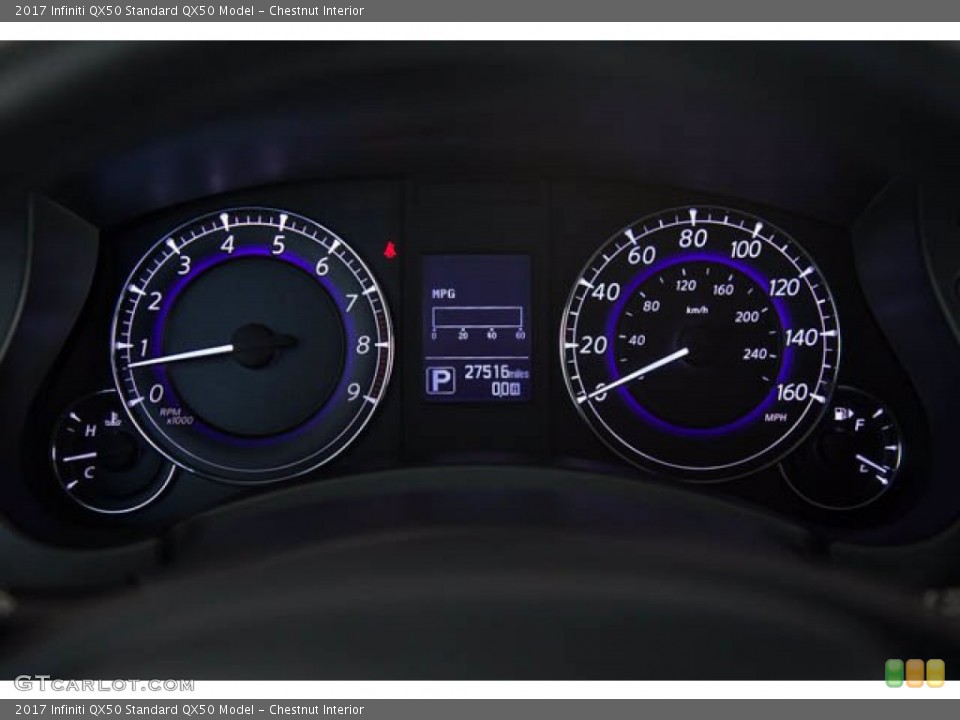Click the tachometer needle

point(181,356)
